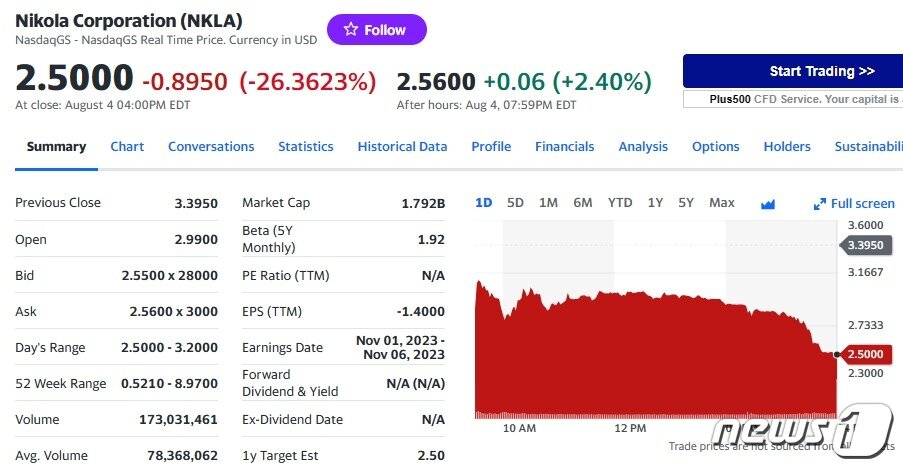Click the 2.5000 current price marker on chart
This screenshot has height=470, width=903.
864,354
